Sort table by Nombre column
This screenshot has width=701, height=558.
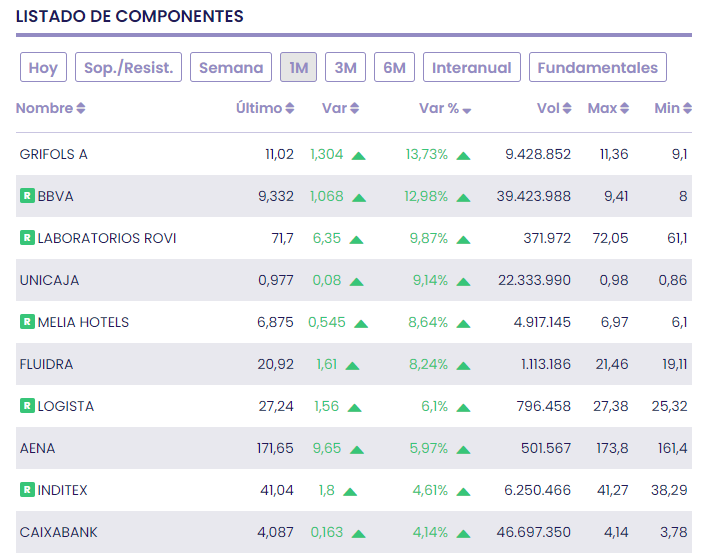point(51,108)
